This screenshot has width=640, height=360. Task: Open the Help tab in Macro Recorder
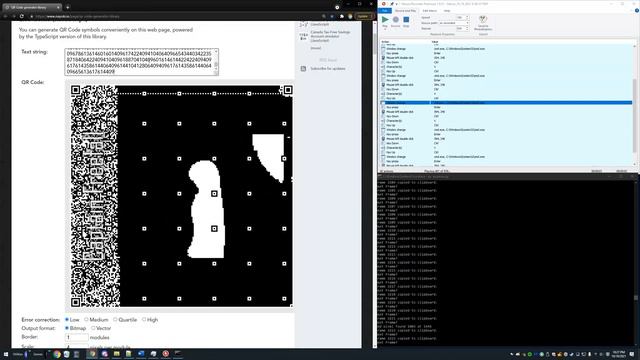[447, 11]
